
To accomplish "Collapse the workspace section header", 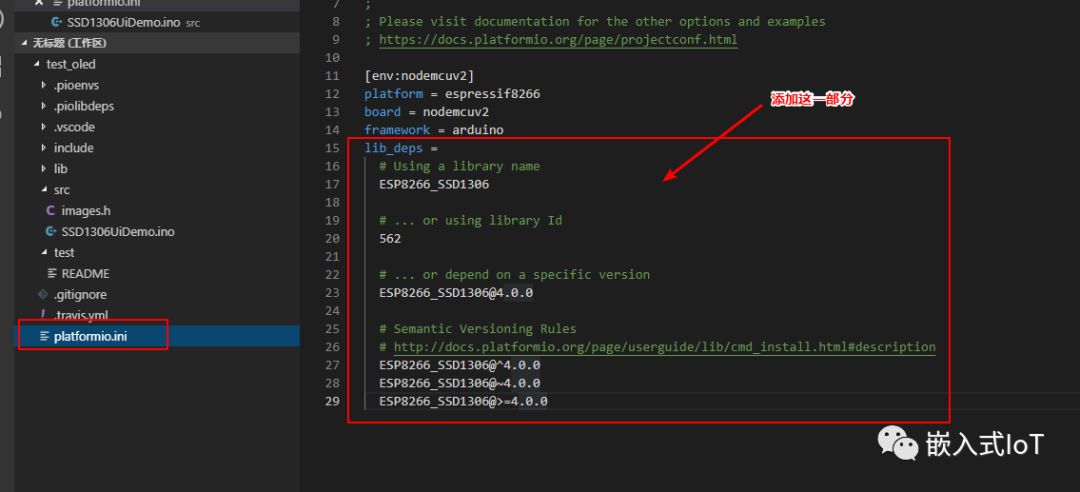I will [x=25, y=43].
